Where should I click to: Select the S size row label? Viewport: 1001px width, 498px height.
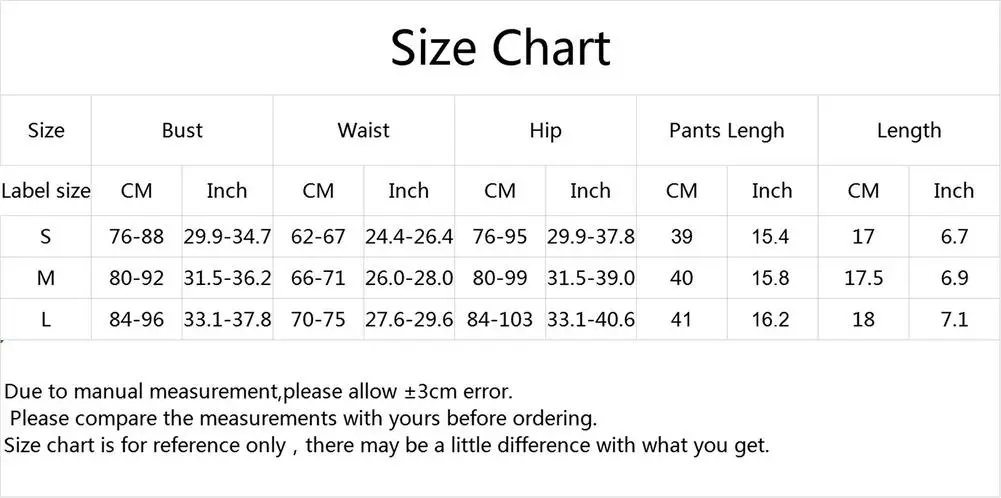tap(46, 237)
